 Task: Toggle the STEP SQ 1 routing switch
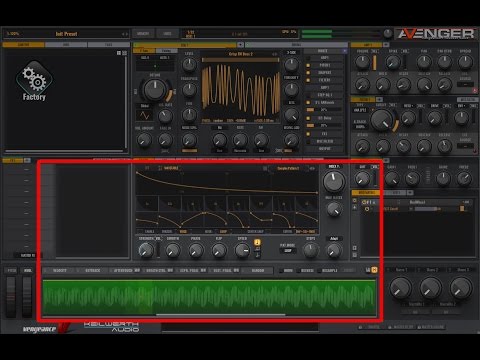(308, 95)
